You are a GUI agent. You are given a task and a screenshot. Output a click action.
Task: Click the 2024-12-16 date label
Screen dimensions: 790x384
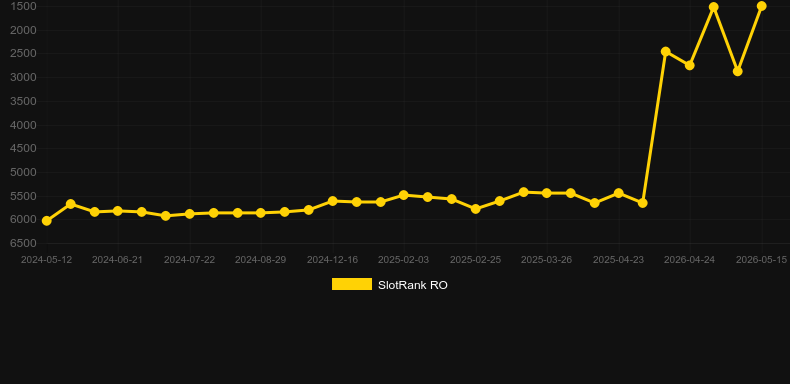point(333,260)
